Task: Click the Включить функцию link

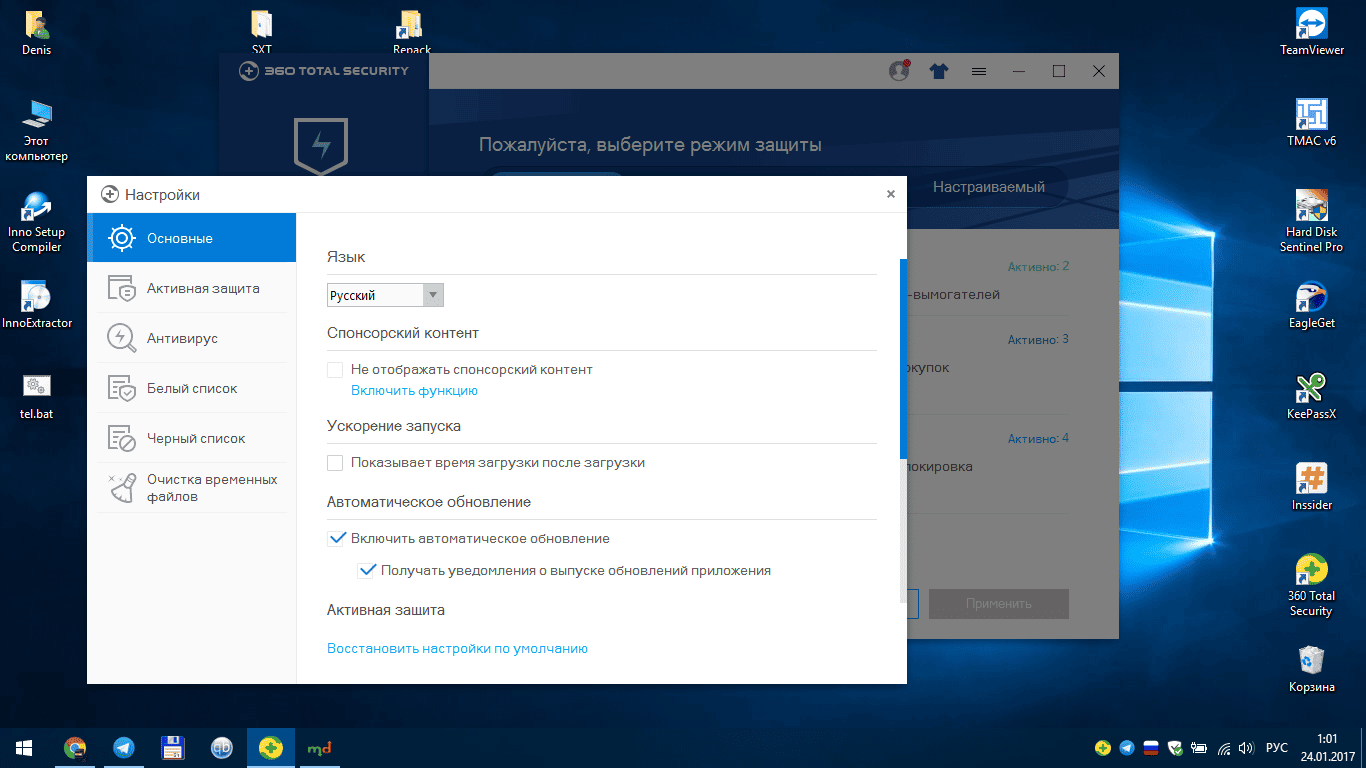Action: pos(414,391)
